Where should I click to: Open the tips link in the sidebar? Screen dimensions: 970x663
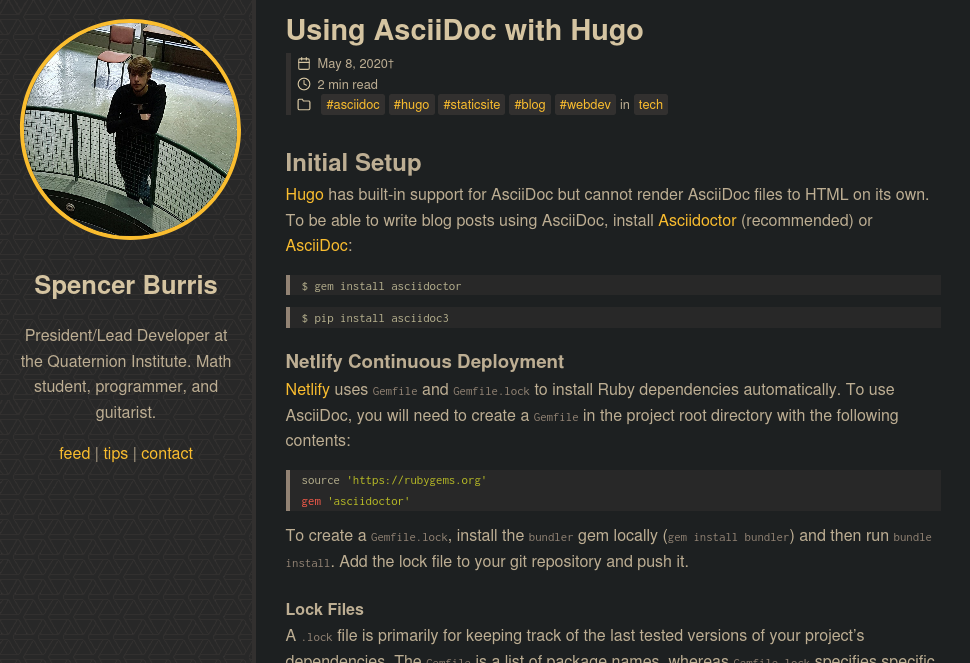tap(116, 453)
